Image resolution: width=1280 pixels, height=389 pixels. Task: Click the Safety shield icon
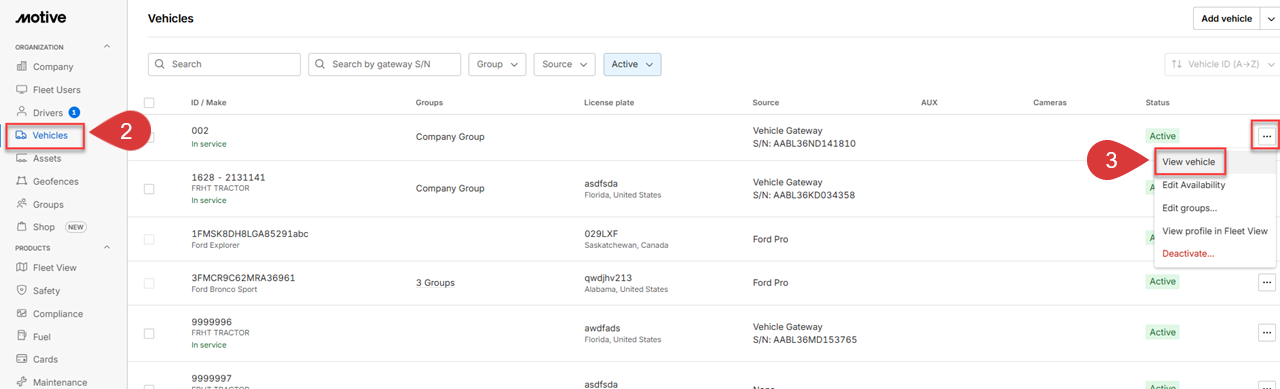tap(22, 291)
